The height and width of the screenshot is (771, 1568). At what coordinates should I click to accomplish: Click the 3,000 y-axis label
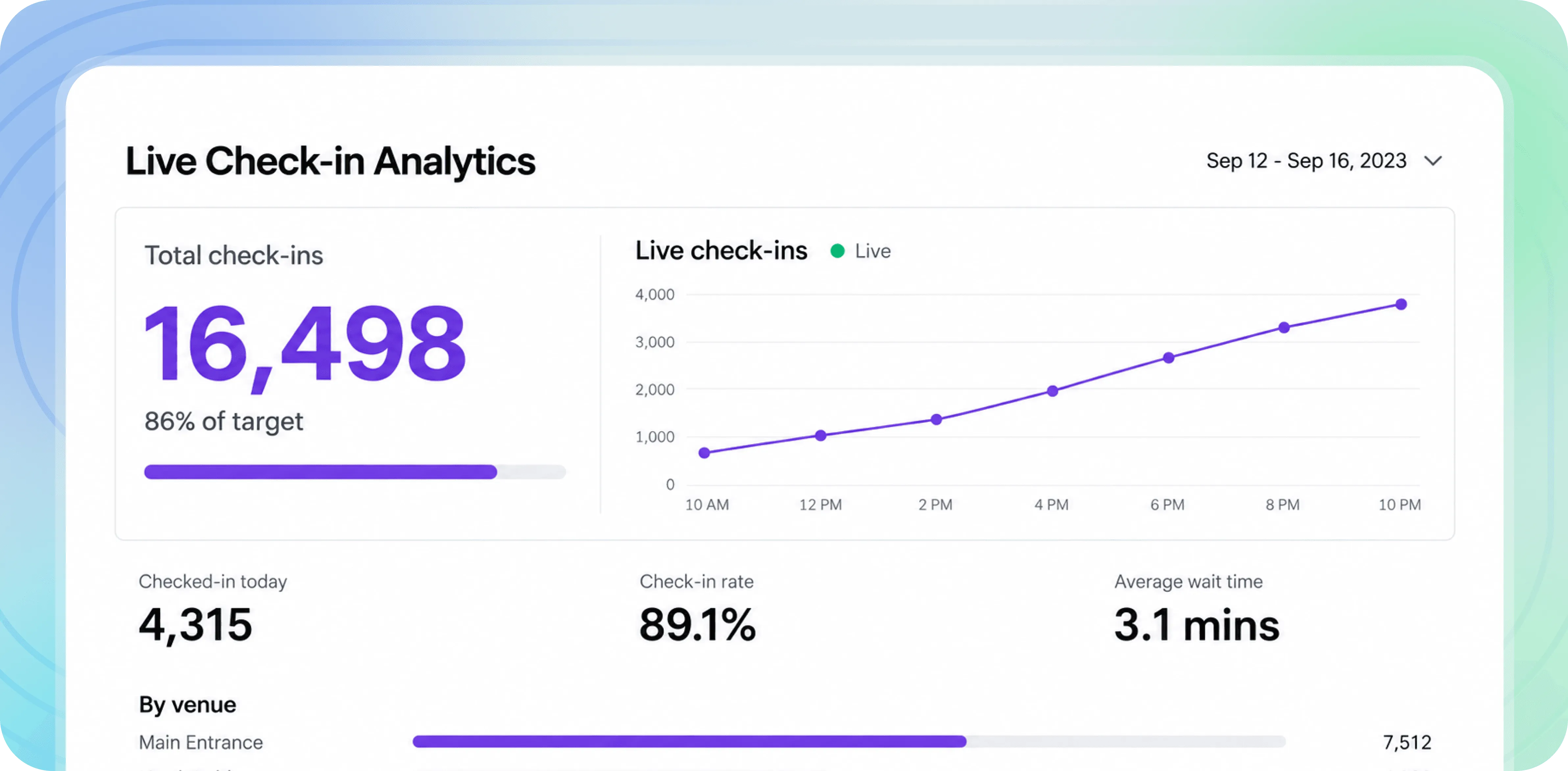click(x=655, y=342)
